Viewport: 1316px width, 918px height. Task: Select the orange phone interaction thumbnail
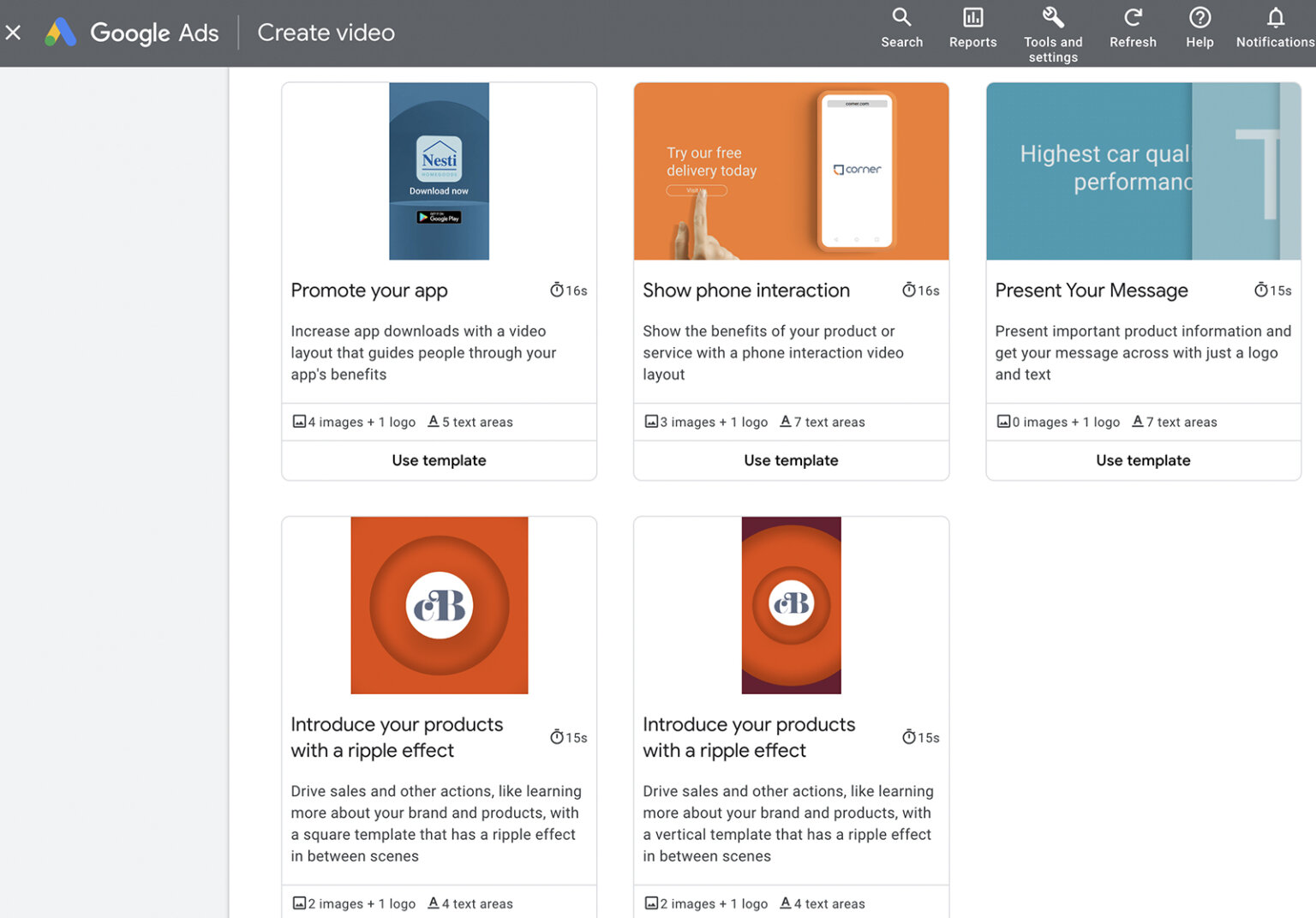coord(791,171)
